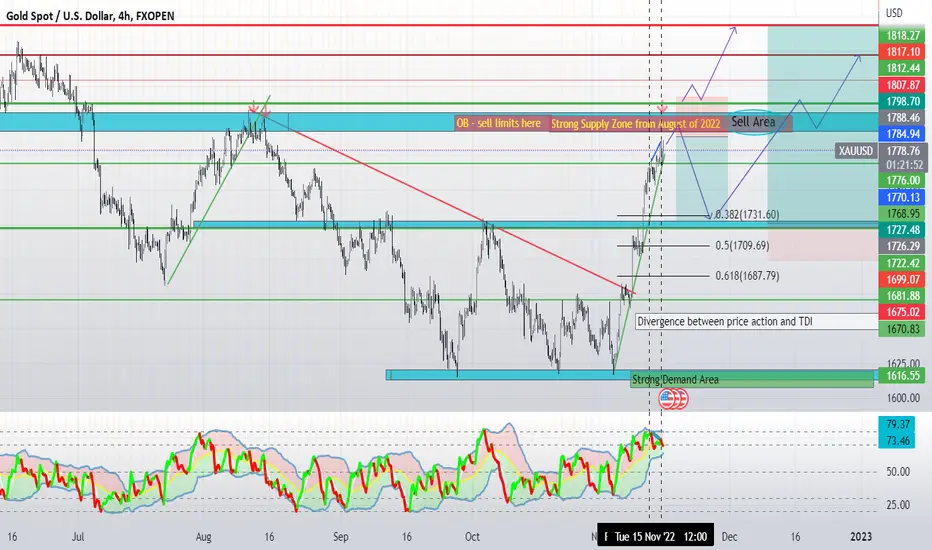Viewport: 932px width, 550px height.
Task: Click the 1818.27 price label
Action: (903, 36)
